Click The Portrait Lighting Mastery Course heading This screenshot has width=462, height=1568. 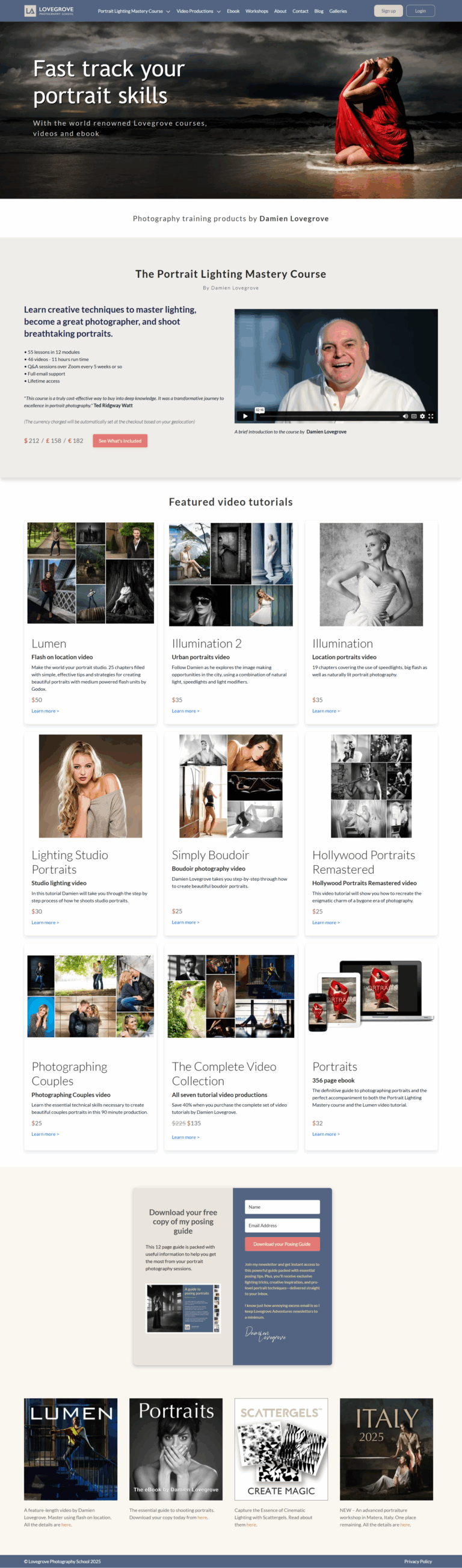(x=230, y=274)
